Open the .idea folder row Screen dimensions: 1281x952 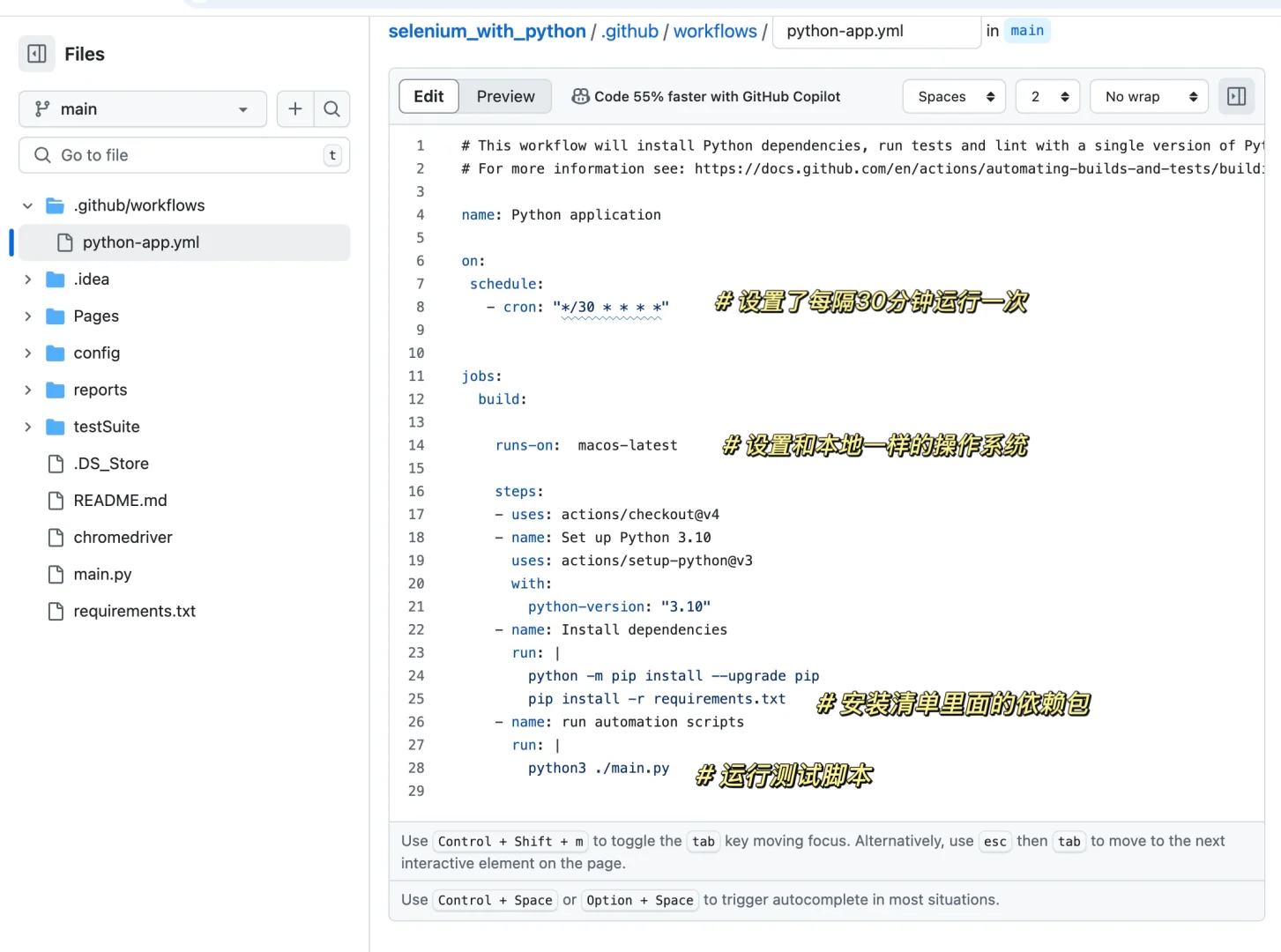click(x=184, y=279)
